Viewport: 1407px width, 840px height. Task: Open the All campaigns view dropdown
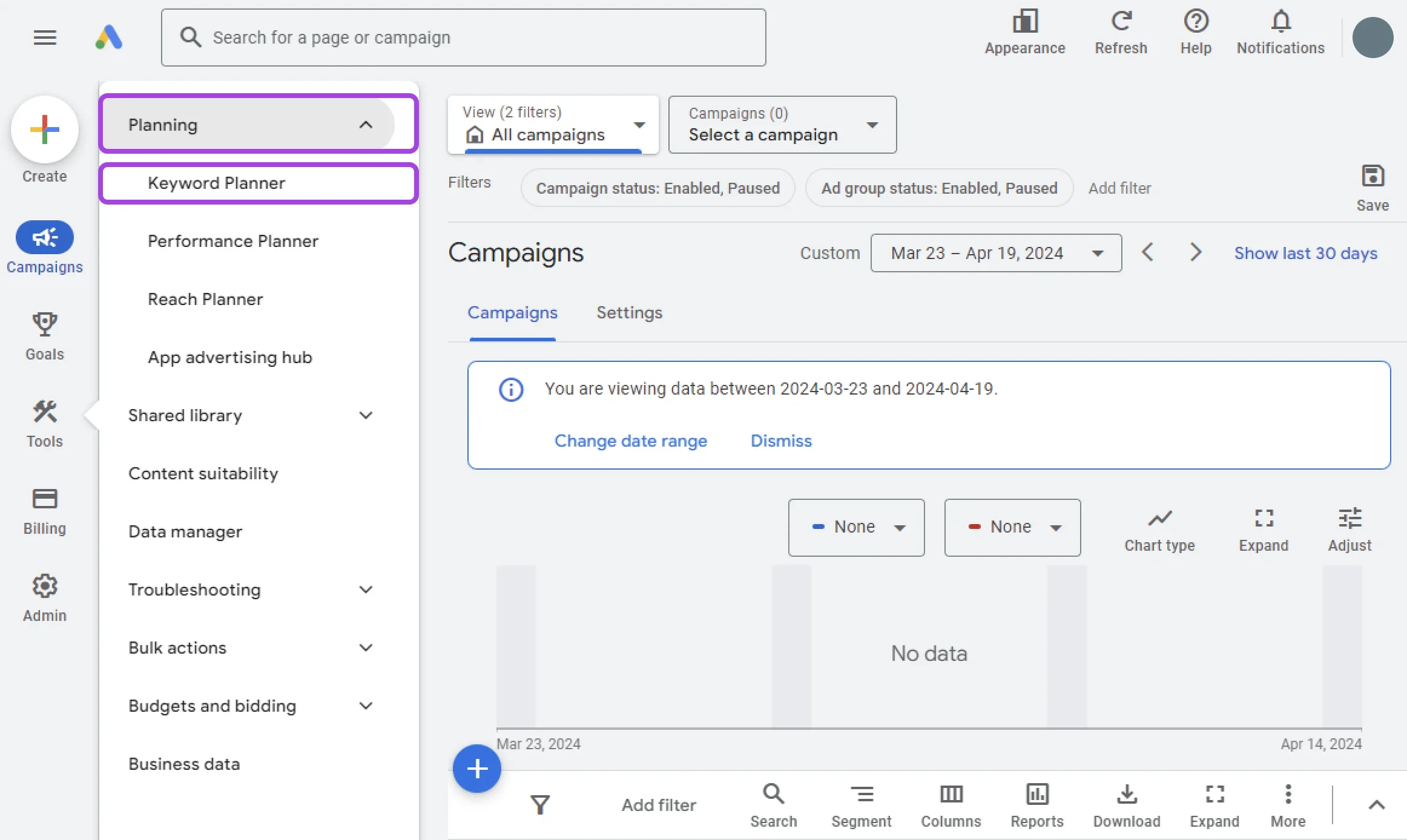point(553,124)
